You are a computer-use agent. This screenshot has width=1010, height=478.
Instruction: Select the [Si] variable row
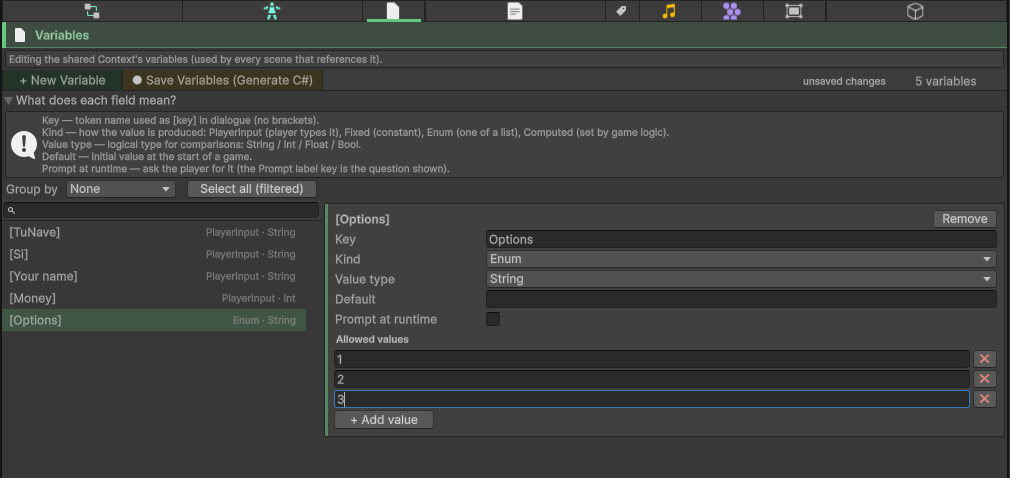[153, 254]
